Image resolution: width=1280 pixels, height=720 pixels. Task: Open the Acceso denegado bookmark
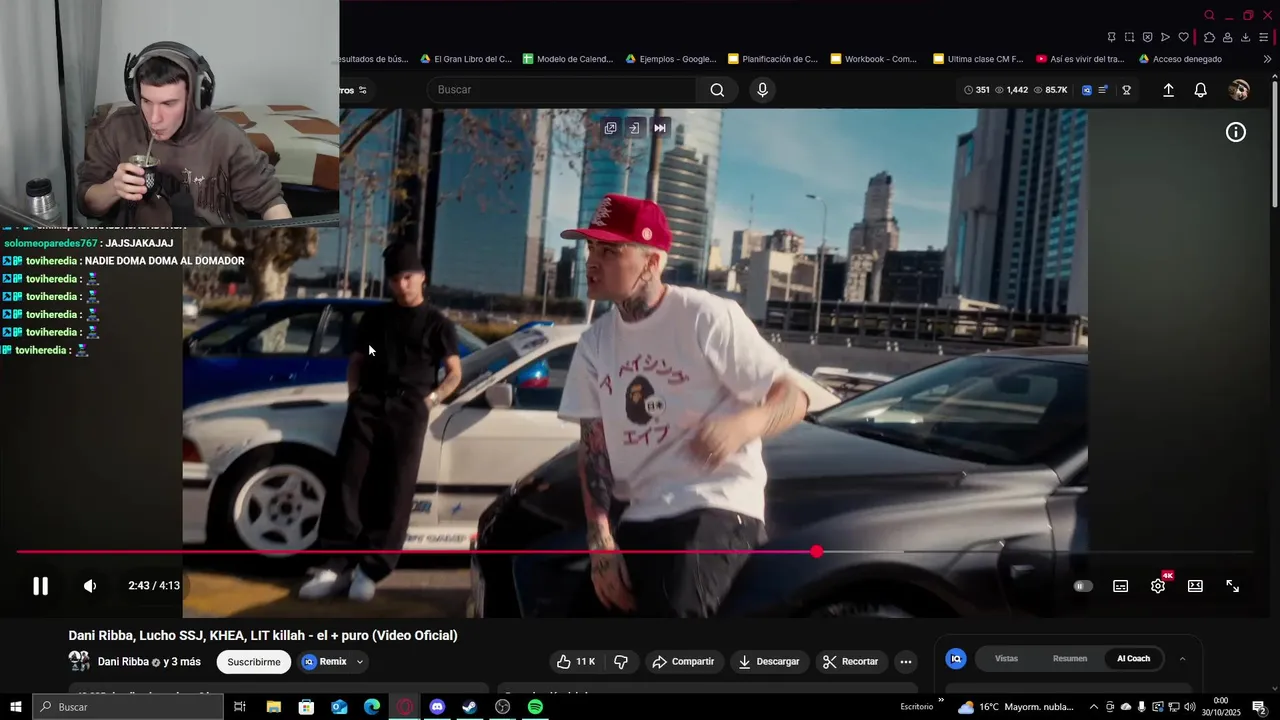click(x=1181, y=59)
